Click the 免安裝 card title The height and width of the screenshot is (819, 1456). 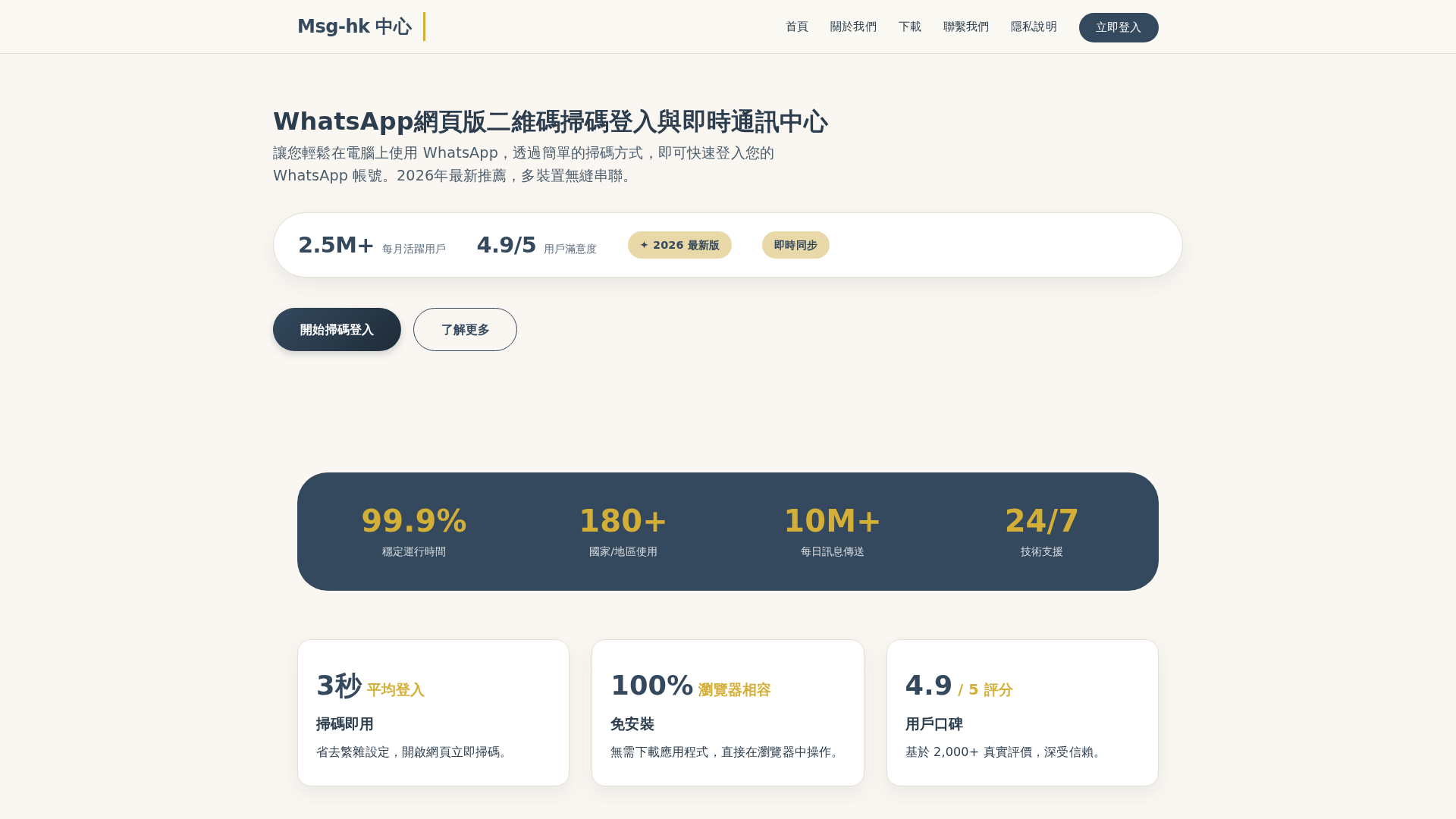pos(632,724)
